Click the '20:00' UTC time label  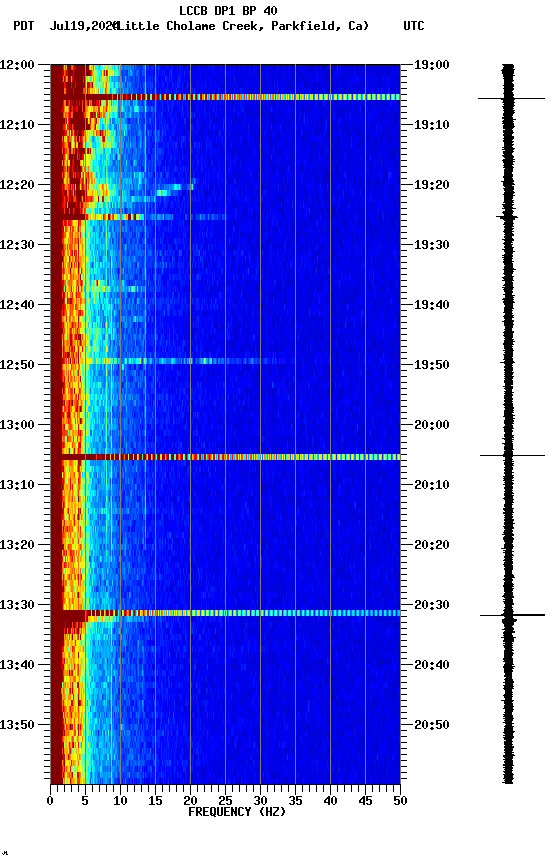point(432,425)
